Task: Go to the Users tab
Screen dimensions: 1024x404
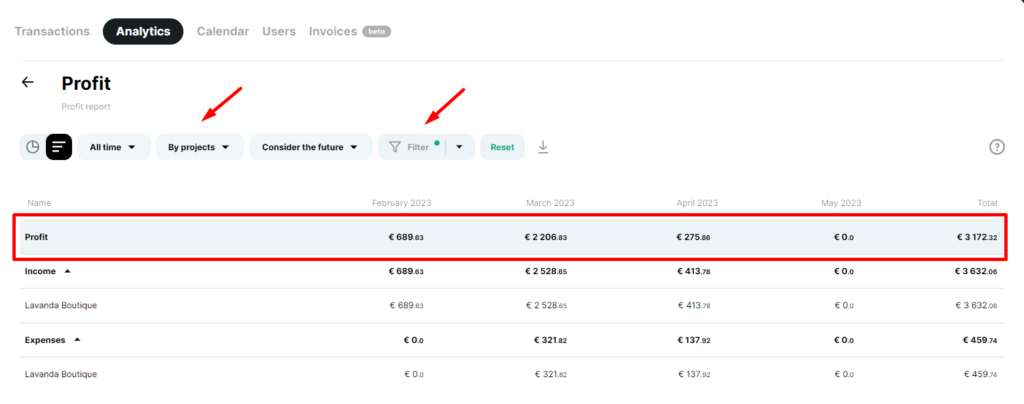Action: (x=279, y=31)
